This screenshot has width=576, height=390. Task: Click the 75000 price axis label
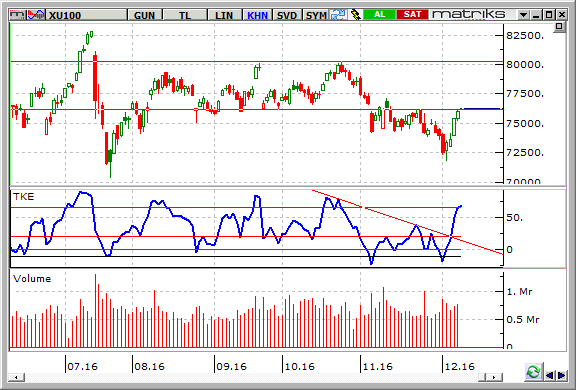(525, 123)
